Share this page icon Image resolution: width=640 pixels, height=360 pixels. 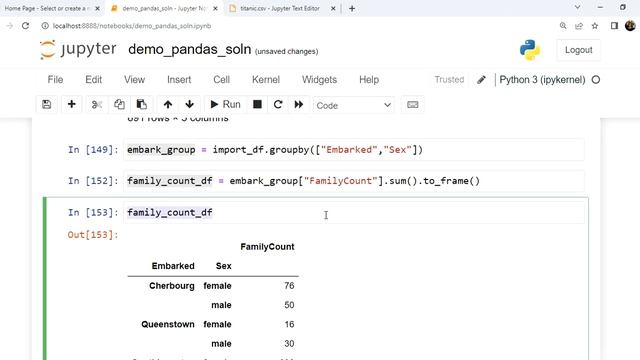[579, 26]
